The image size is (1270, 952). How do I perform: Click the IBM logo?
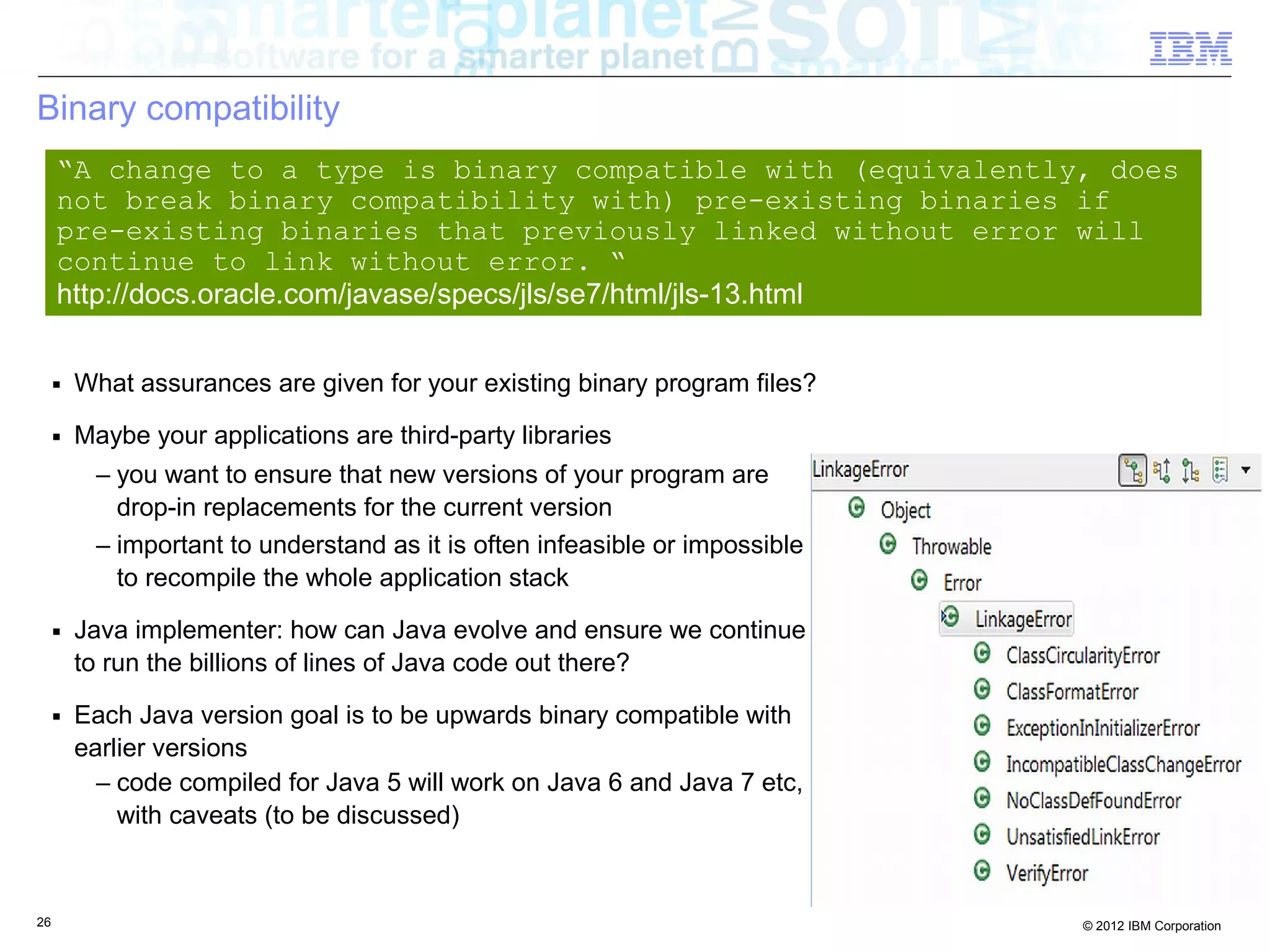point(1191,48)
